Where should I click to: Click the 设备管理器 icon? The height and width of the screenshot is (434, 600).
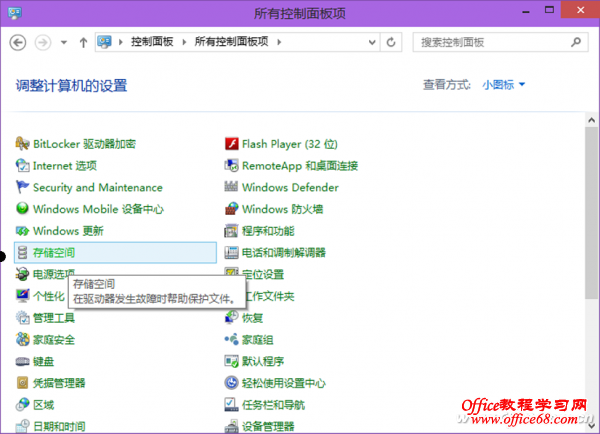click(x=232, y=426)
